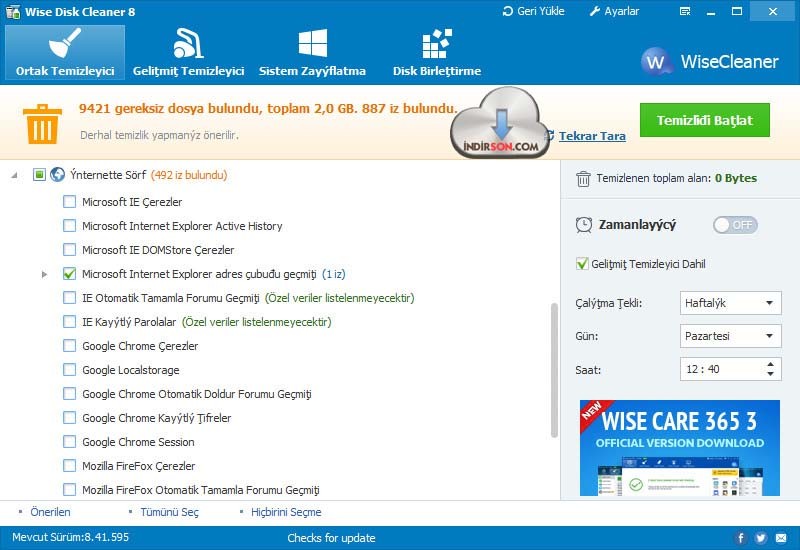Check Google Chrome Otomatik Doldur Forumu Geçmiţi
The width and height of the screenshot is (800, 550).
pyautogui.click(x=69, y=393)
